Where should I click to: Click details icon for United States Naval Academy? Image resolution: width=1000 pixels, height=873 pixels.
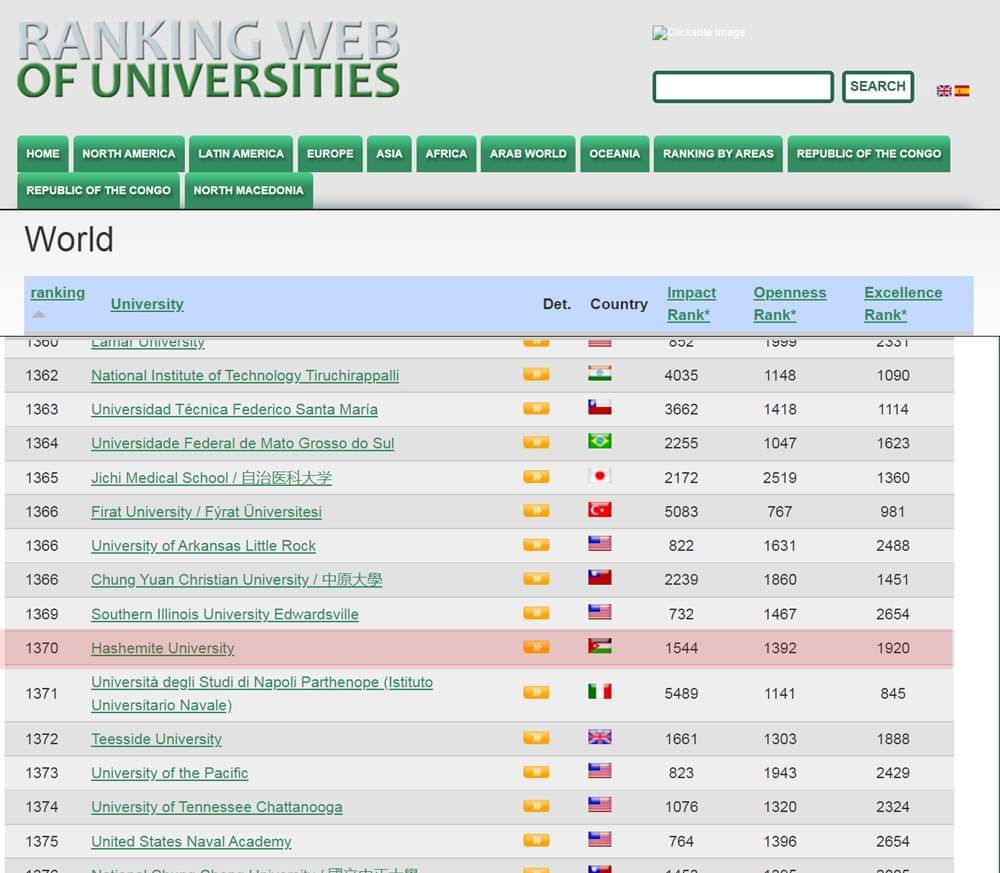(x=536, y=840)
